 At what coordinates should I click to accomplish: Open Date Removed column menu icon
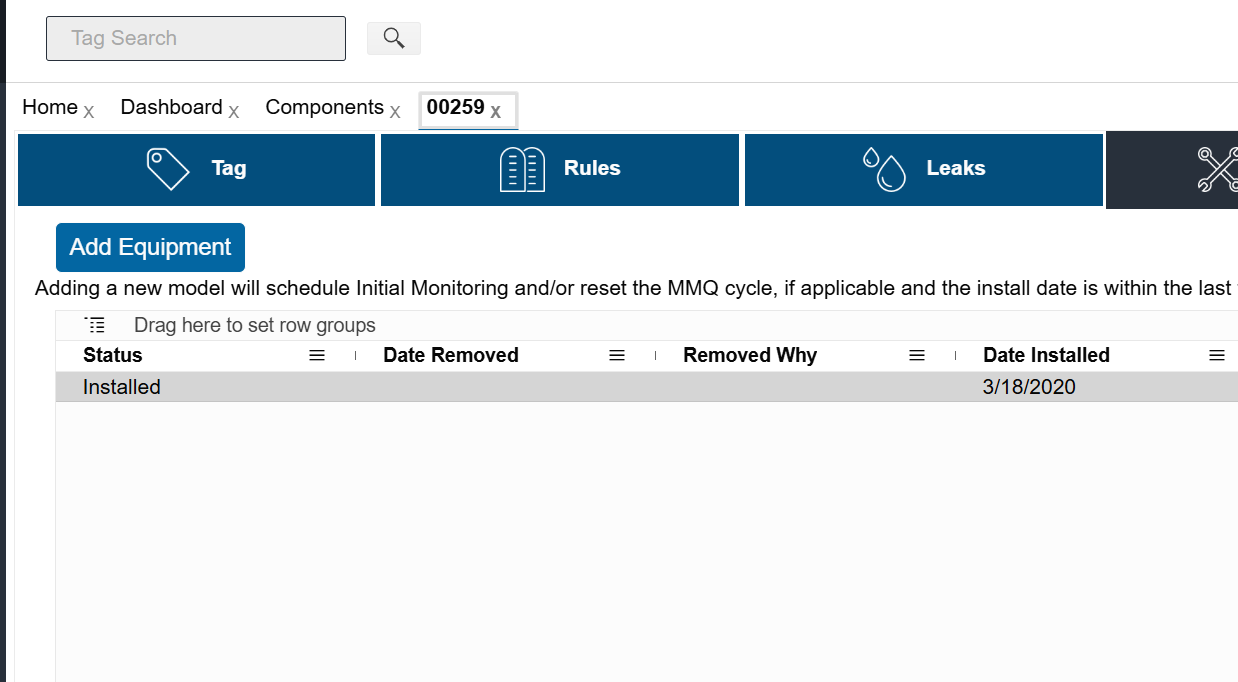[617, 355]
